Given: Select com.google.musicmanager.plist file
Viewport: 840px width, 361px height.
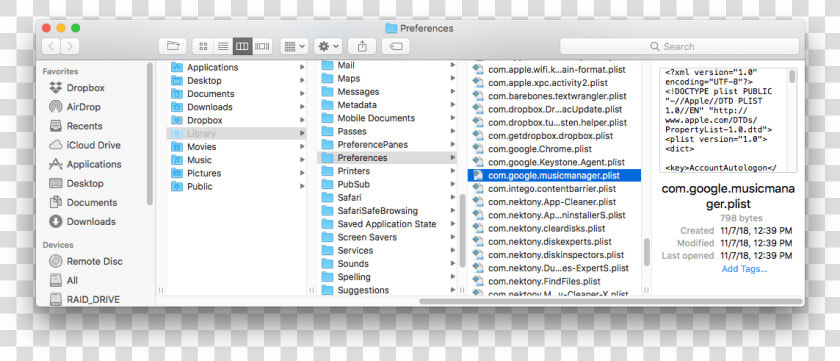Looking at the screenshot, I should (554, 176).
